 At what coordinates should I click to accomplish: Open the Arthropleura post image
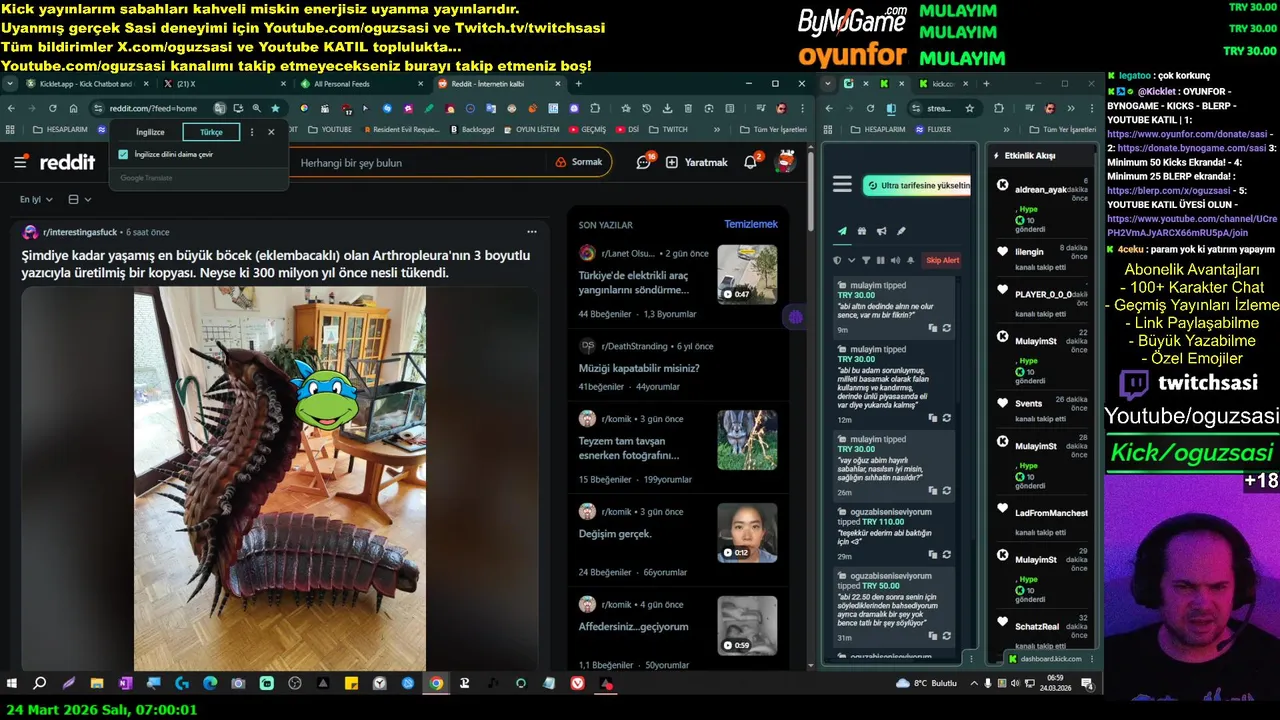click(x=280, y=478)
